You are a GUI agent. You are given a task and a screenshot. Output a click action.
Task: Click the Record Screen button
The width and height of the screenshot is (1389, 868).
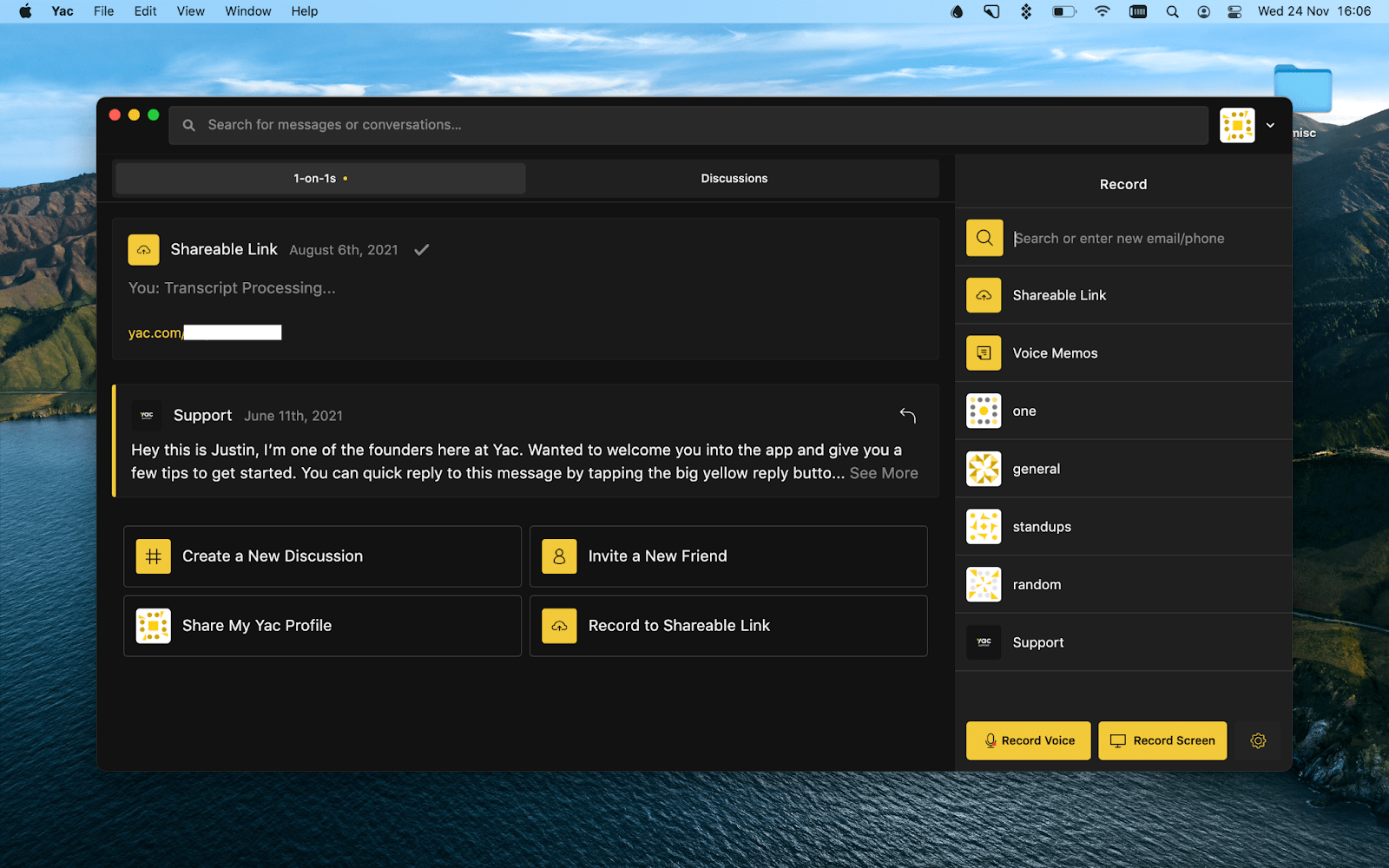[x=1162, y=740]
